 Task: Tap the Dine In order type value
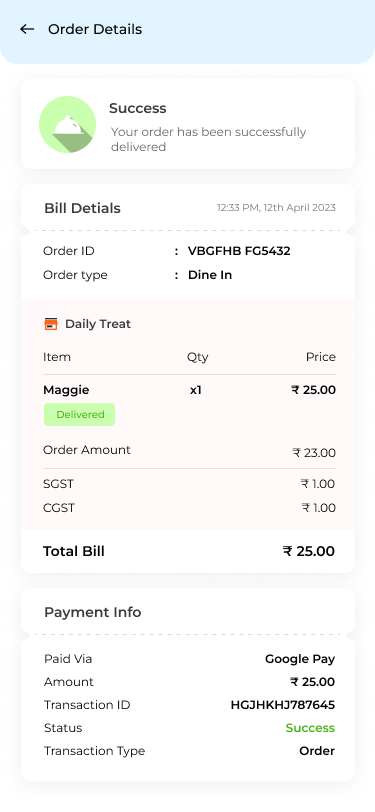210,275
